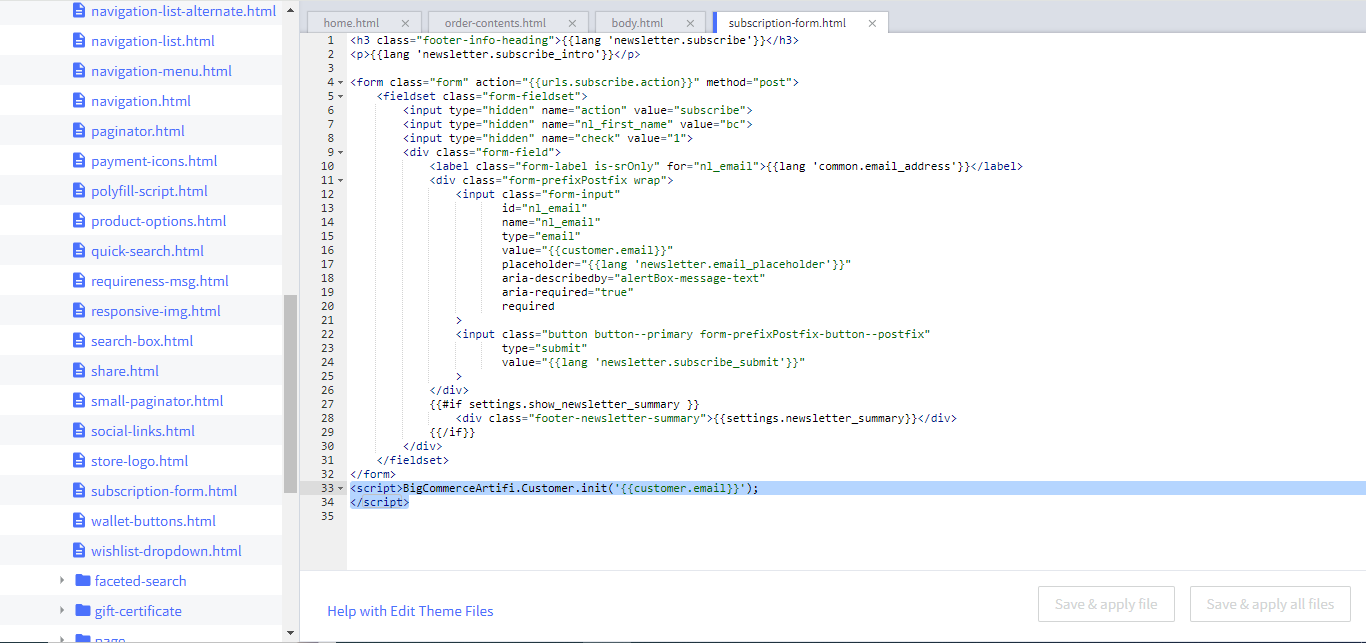1366x643 pixels.
Task: Open navigation-menu.html from file list
Action: point(161,71)
